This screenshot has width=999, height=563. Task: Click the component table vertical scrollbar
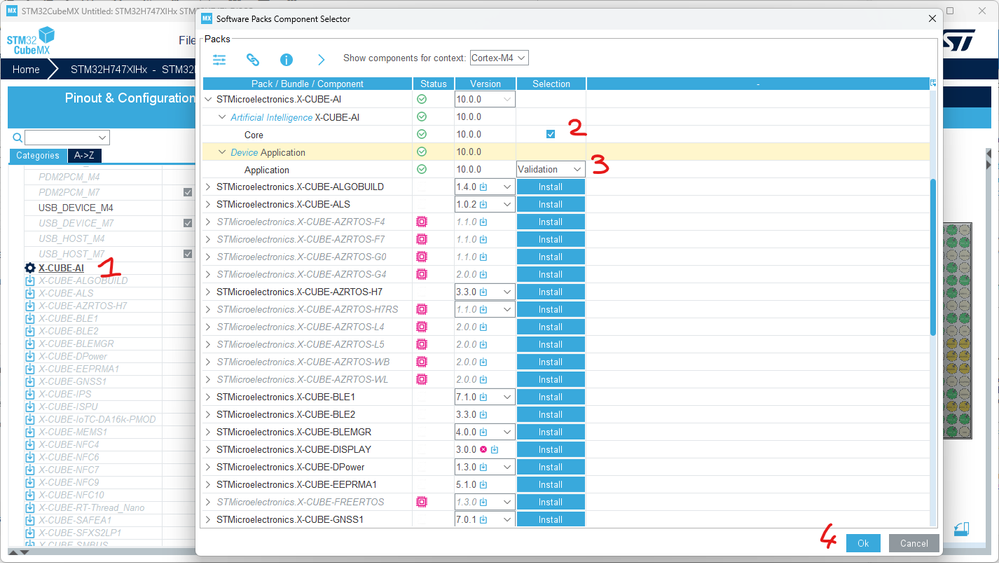coord(933,257)
